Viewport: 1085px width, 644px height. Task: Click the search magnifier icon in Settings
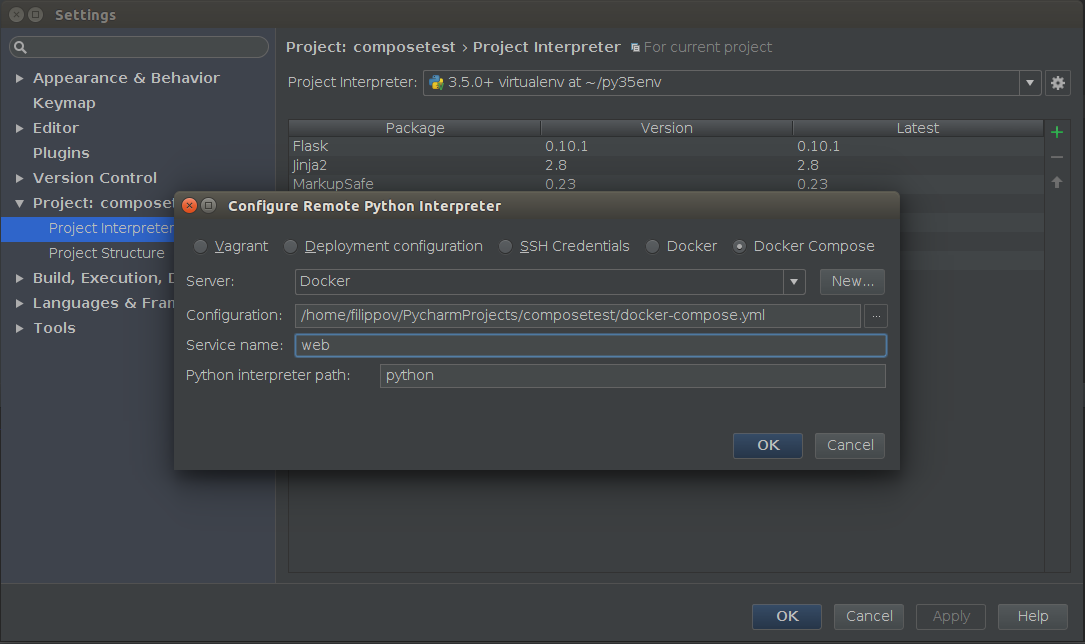pos(20,47)
